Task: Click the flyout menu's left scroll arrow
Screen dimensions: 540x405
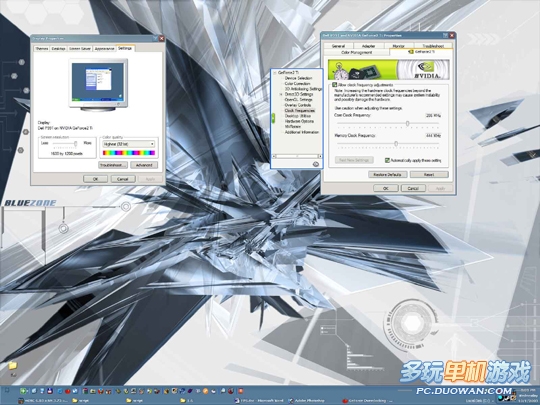Action: (274, 156)
